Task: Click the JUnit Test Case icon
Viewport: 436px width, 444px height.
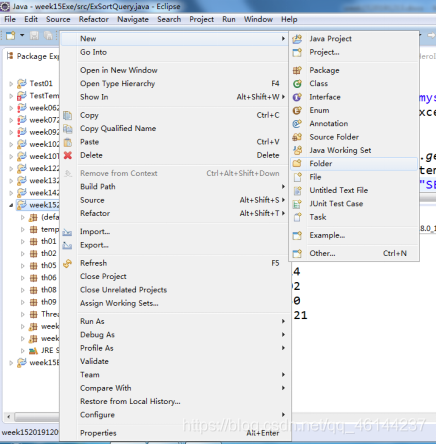Action: [297, 204]
